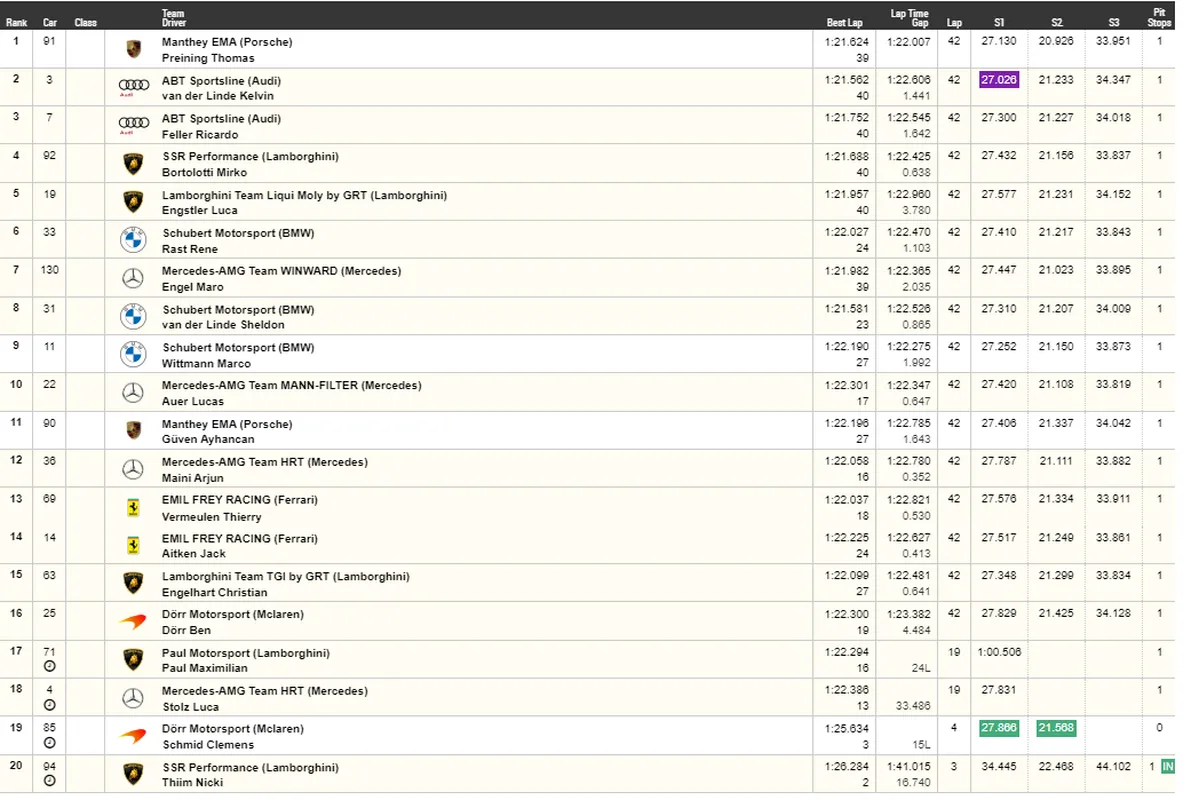
Task: Click the S1 column header
Action: pos(998,22)
